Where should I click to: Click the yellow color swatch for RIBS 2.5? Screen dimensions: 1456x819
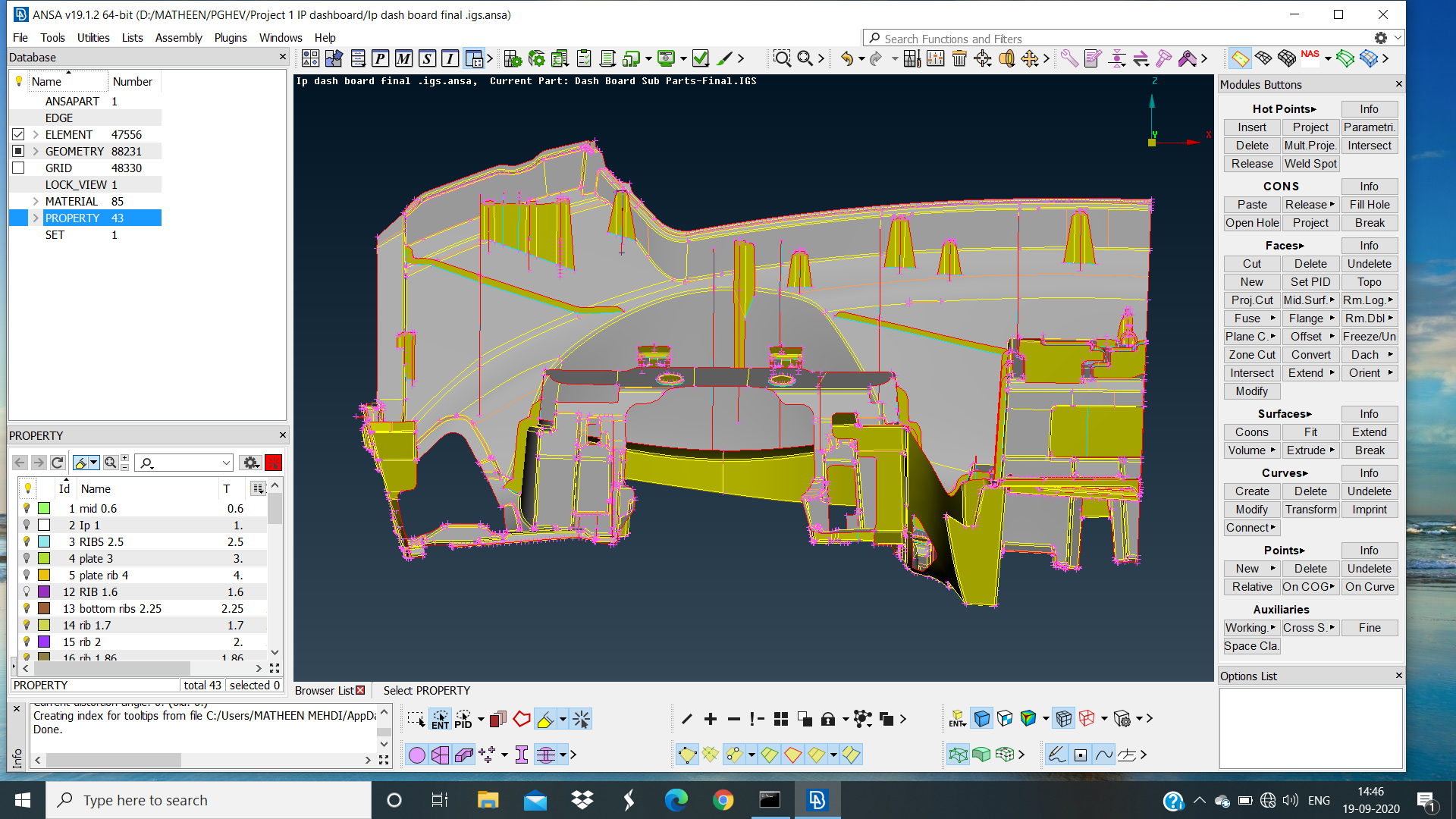pos(44,541)
